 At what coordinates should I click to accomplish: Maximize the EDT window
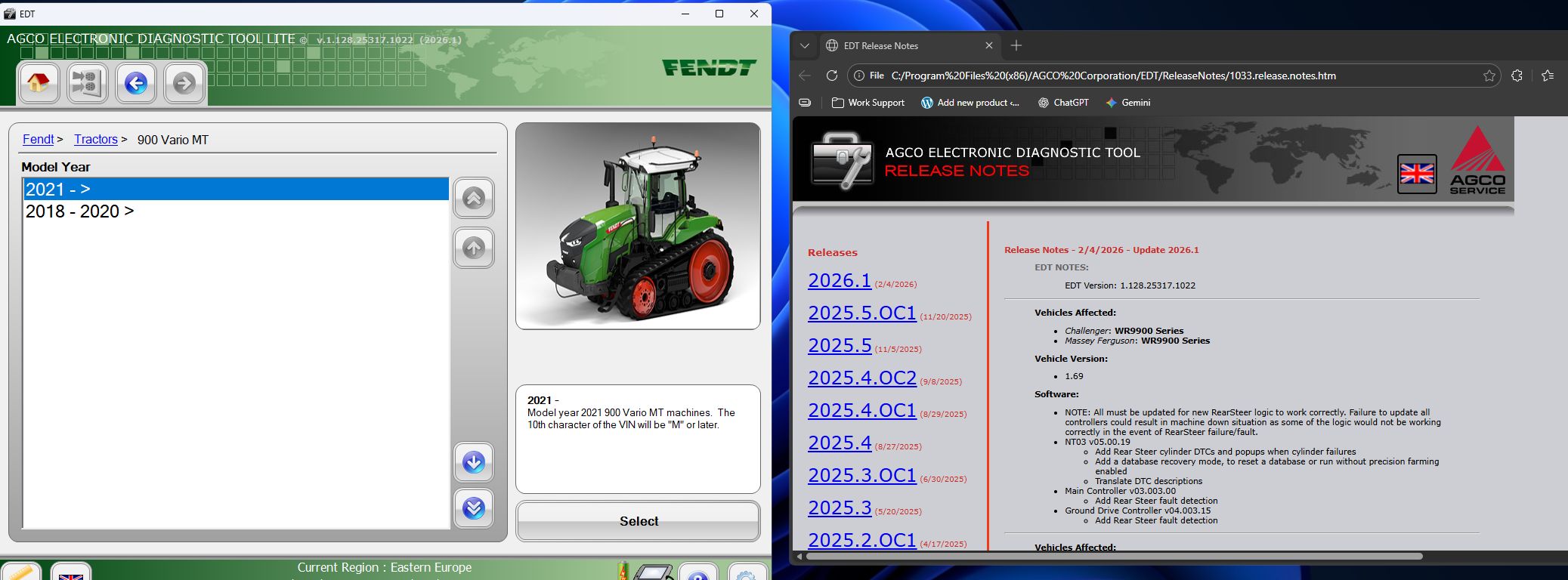(719, 14)
